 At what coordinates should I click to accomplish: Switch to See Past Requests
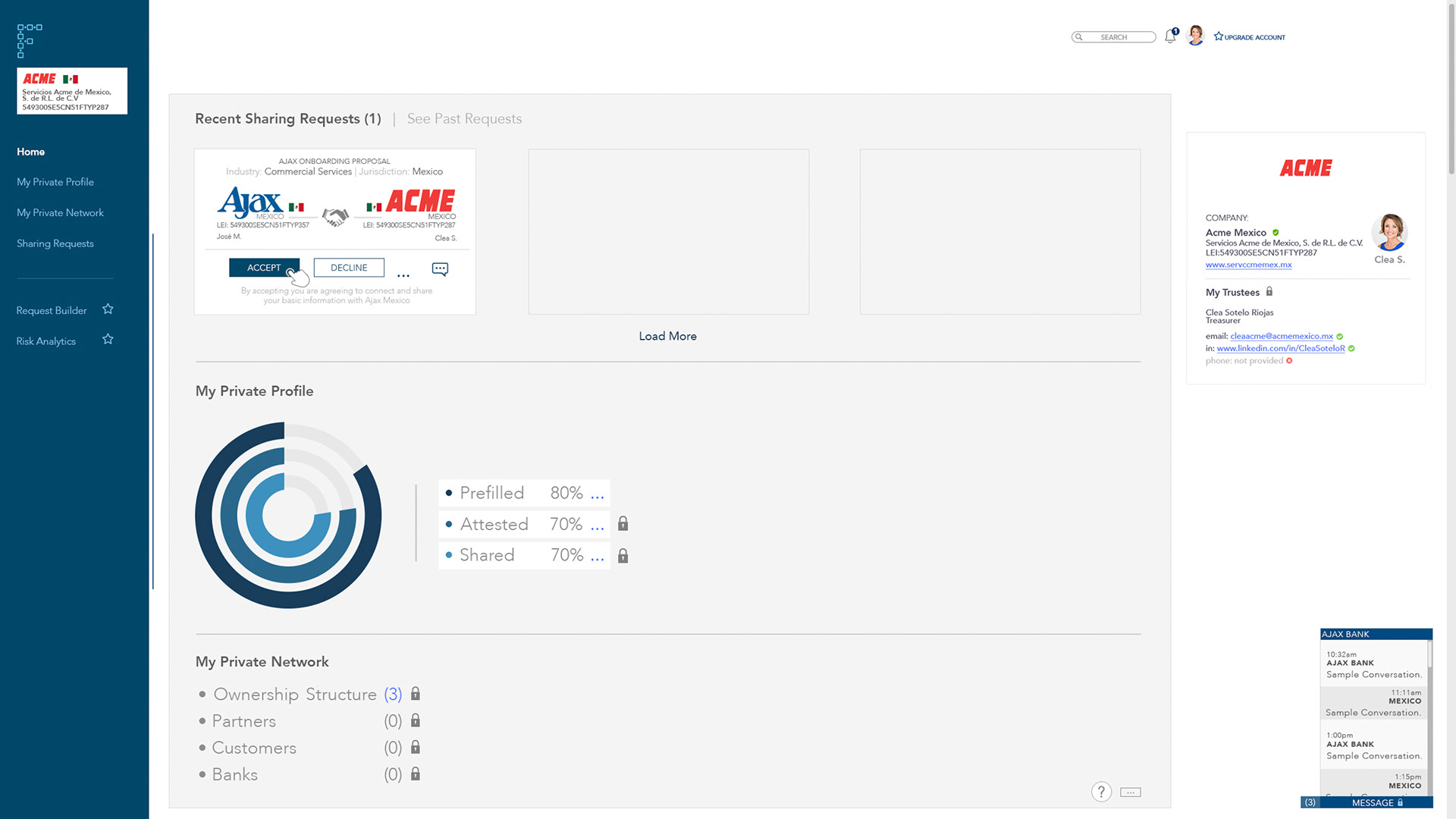pos(464,119)
